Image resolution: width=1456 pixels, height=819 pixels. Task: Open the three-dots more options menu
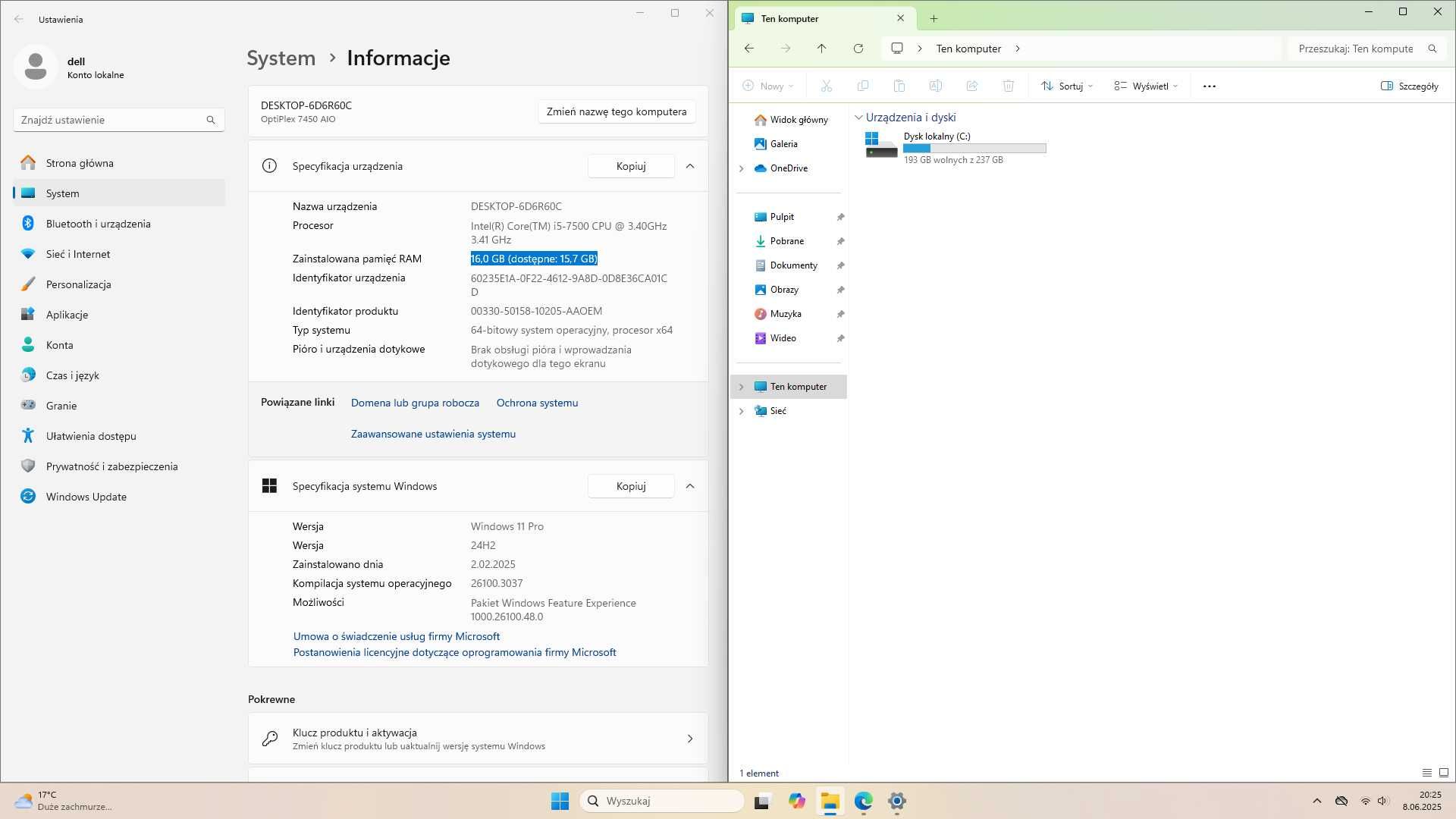tap(1210, 86)
